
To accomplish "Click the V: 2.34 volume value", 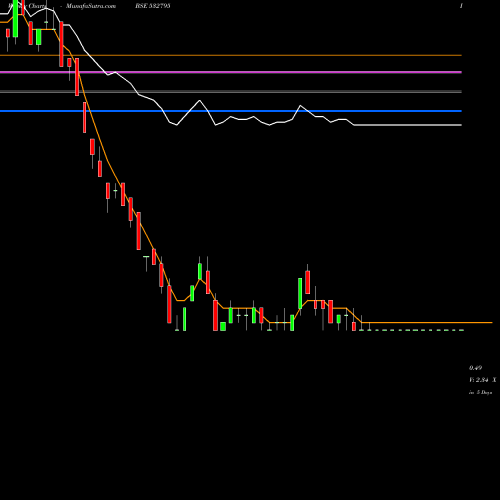I will coord(479,380).
